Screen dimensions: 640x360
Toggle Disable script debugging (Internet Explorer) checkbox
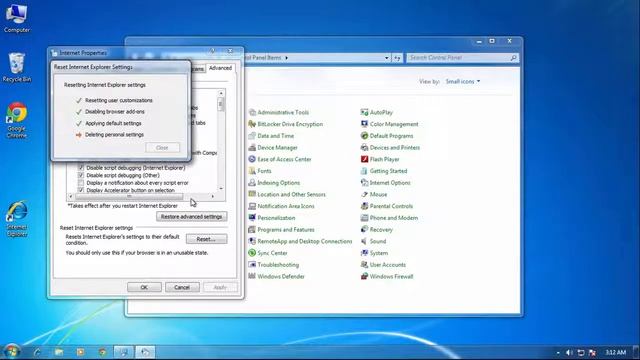81,168
